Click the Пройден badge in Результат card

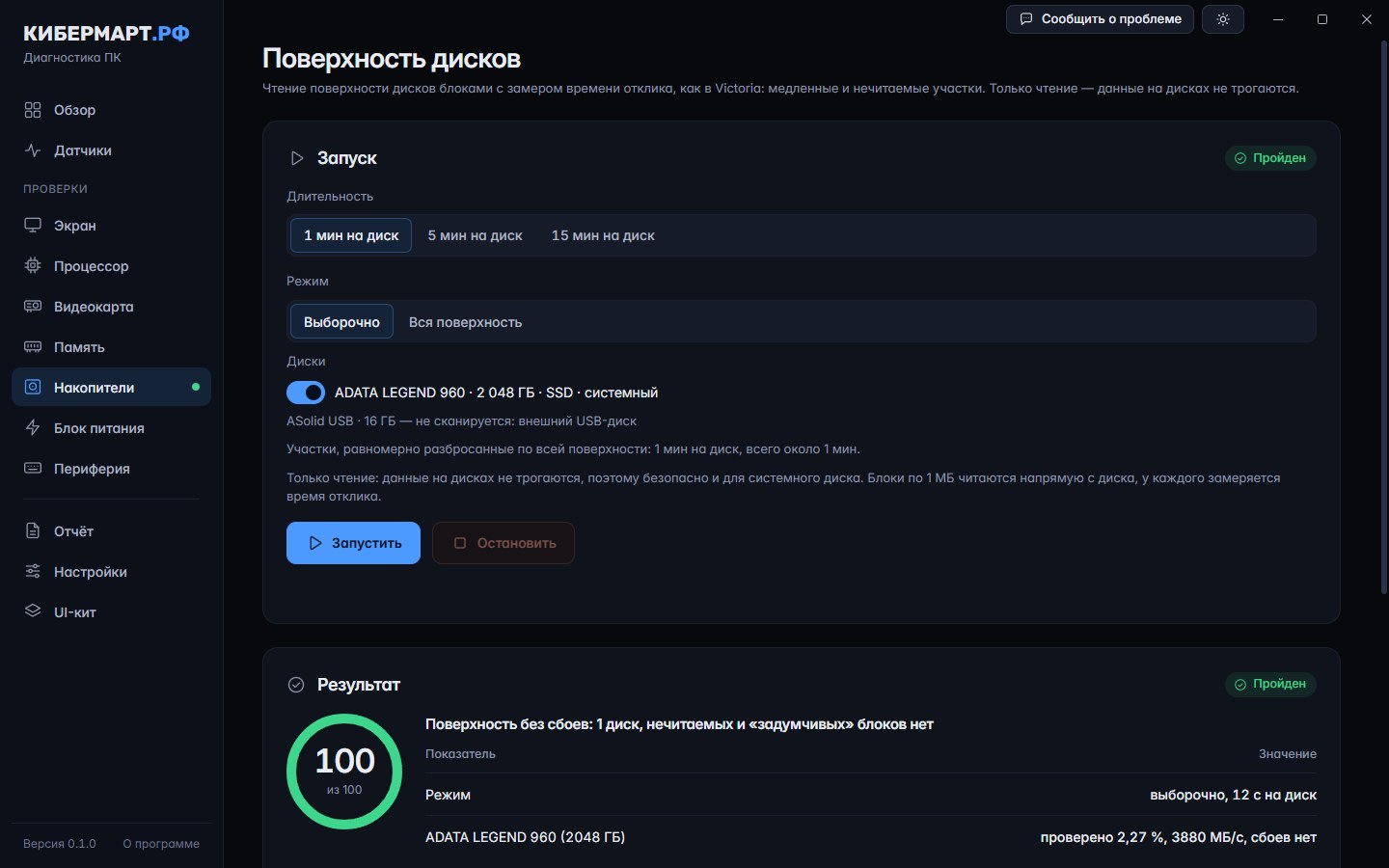pyautogui.click(x=1270, y=684)
